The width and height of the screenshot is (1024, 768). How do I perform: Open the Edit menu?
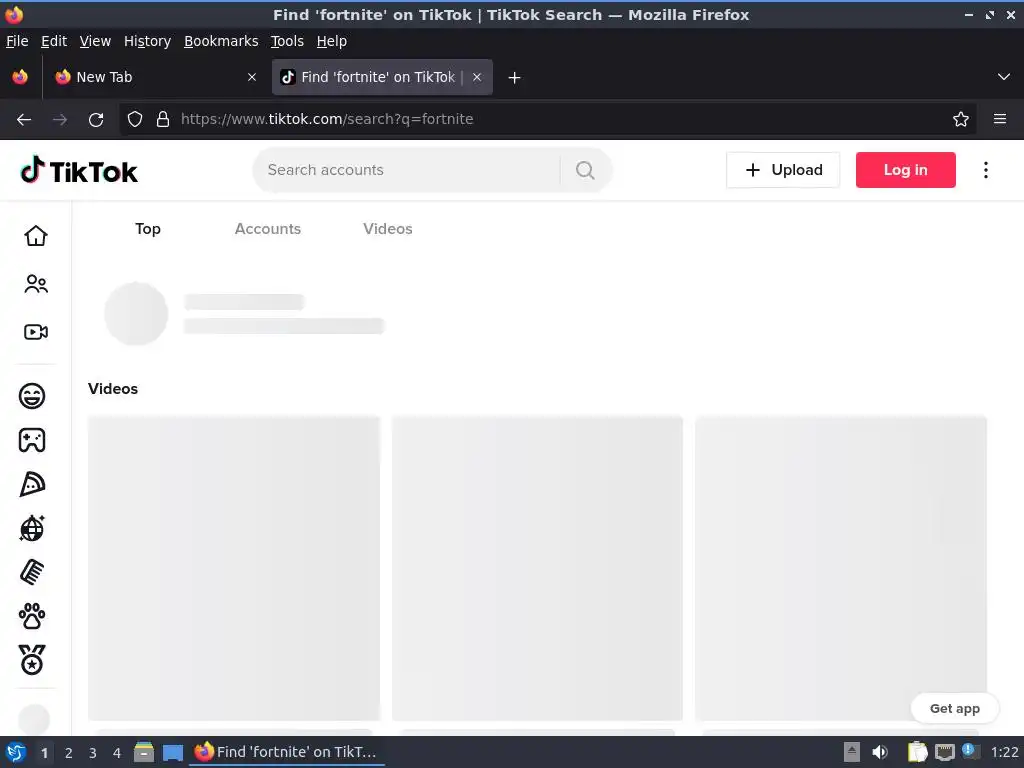[54, 41]
